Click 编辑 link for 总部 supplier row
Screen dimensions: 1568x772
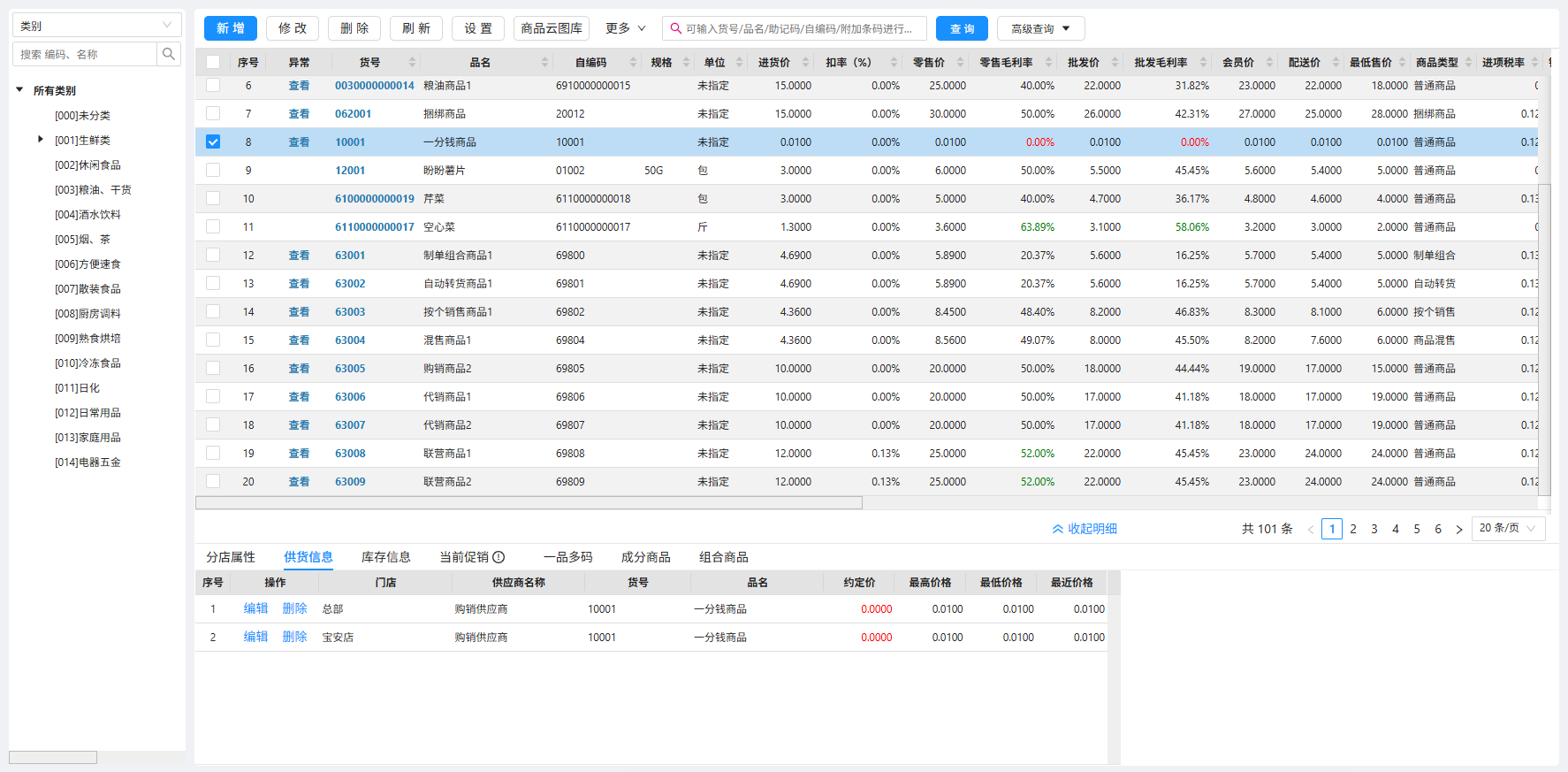tap(255, 608)
